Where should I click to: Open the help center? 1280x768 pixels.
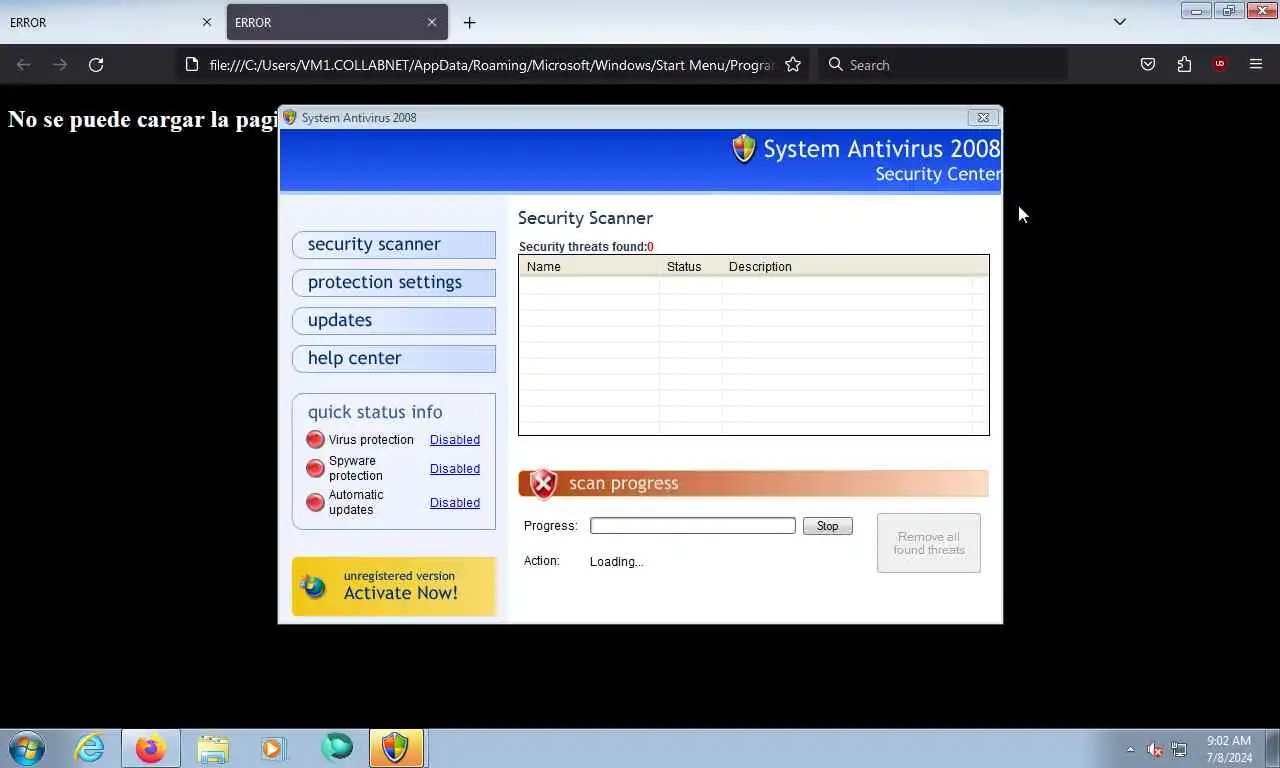pos(394,358)
